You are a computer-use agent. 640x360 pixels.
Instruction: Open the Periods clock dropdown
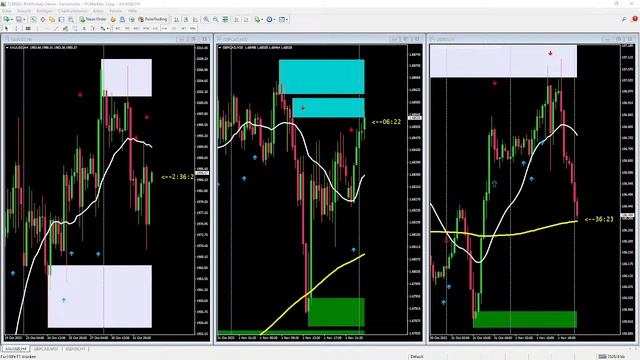coord(271,19)
